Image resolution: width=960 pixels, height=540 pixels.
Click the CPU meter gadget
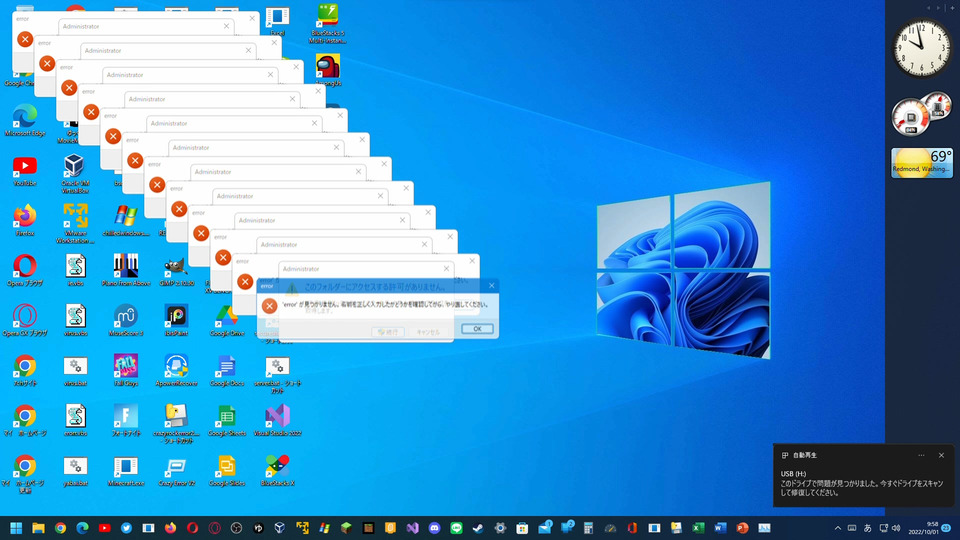coord(921,114)
